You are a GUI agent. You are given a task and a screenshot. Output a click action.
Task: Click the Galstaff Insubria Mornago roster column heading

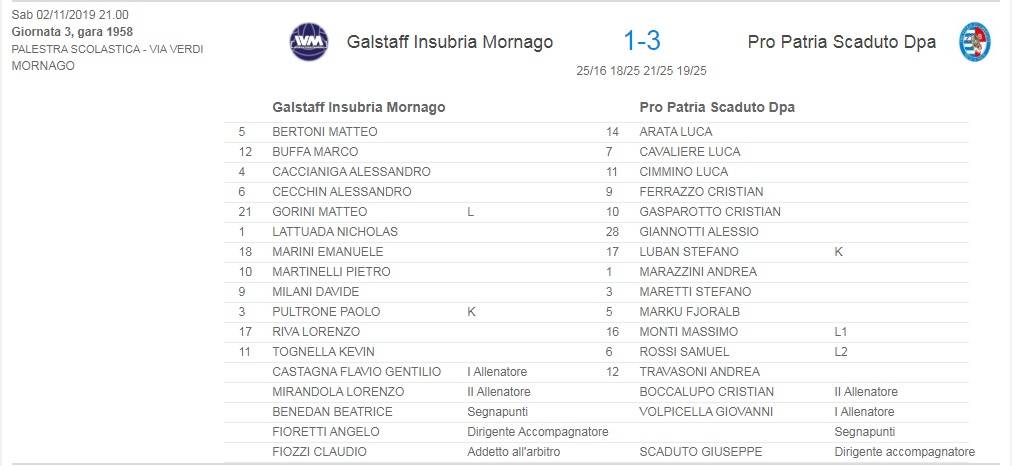pos(359,107)
